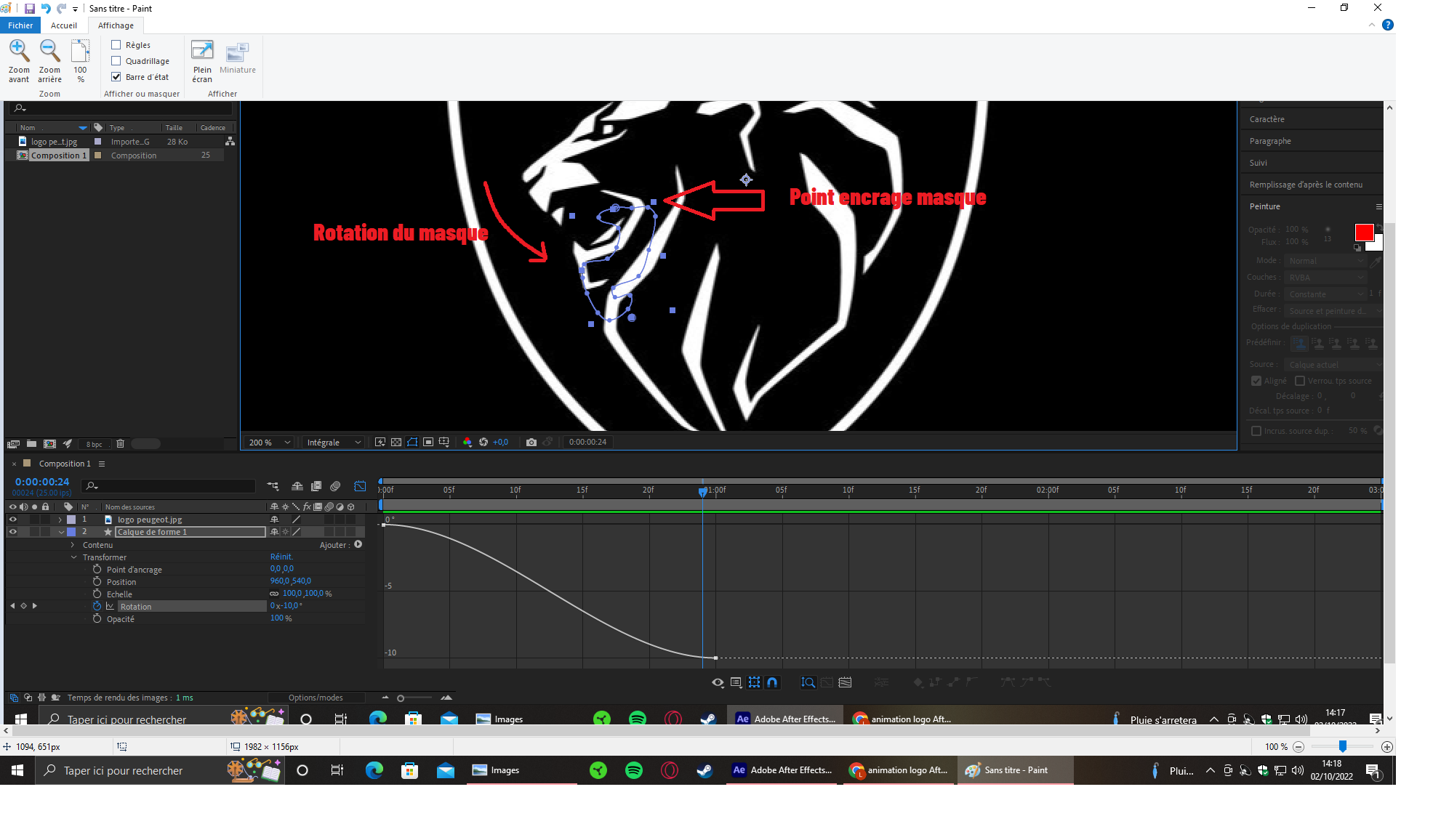The height and width of the screenshot is (840, 1441).
Task: Click the graph type and options icon
Action: pos(736,682)
